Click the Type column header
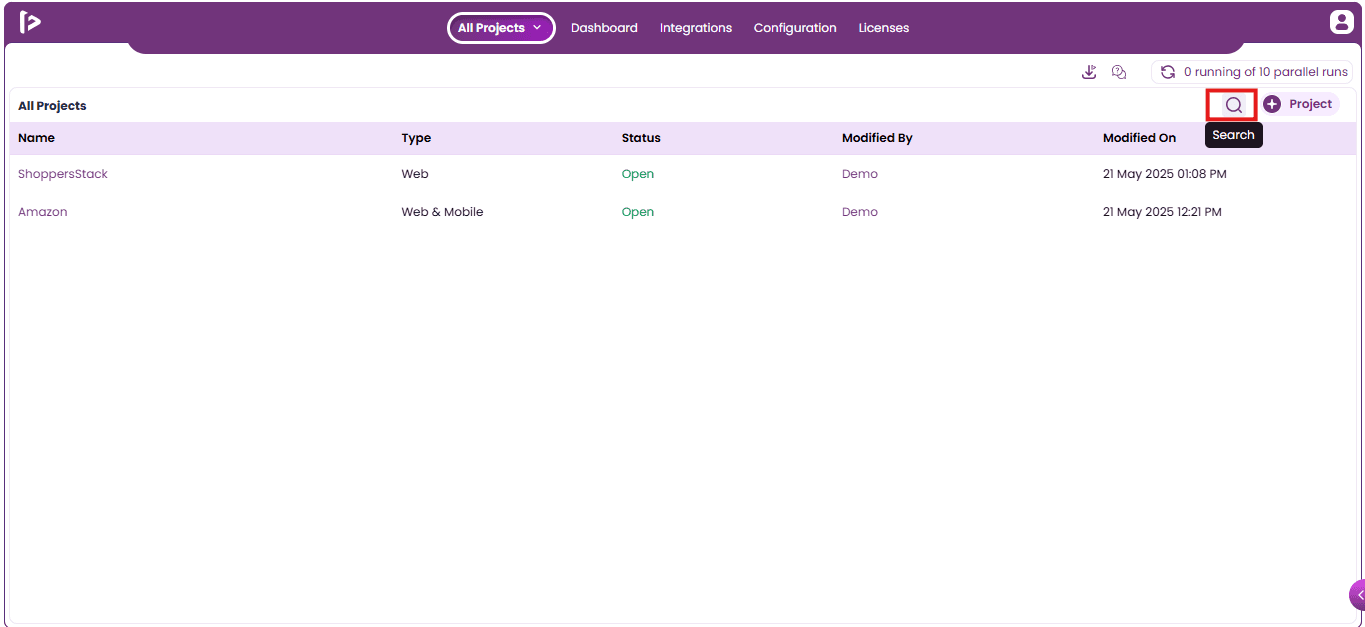 coord(416,138)
